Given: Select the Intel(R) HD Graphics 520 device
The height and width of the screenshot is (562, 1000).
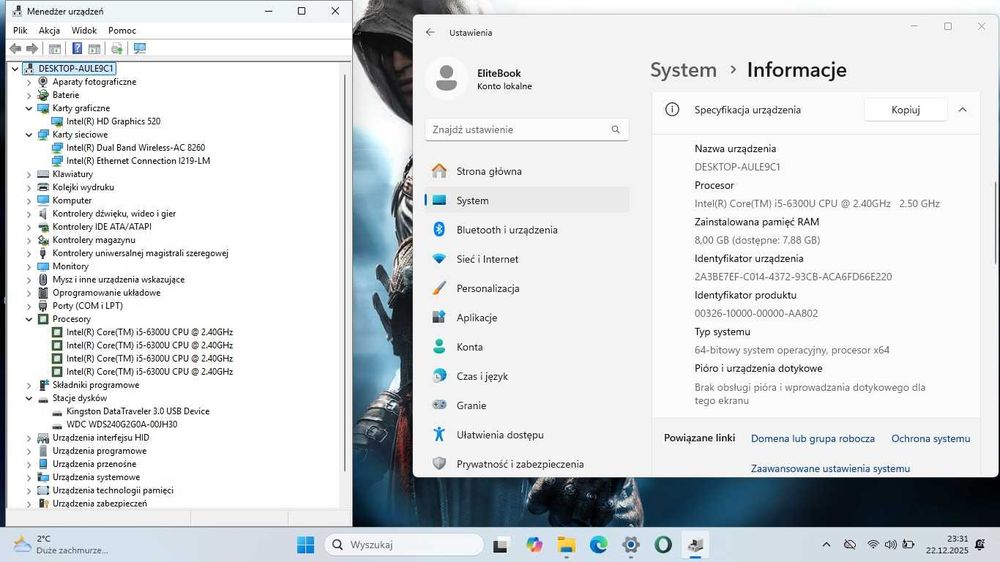Looking at the screenshot, I should 113,121.
